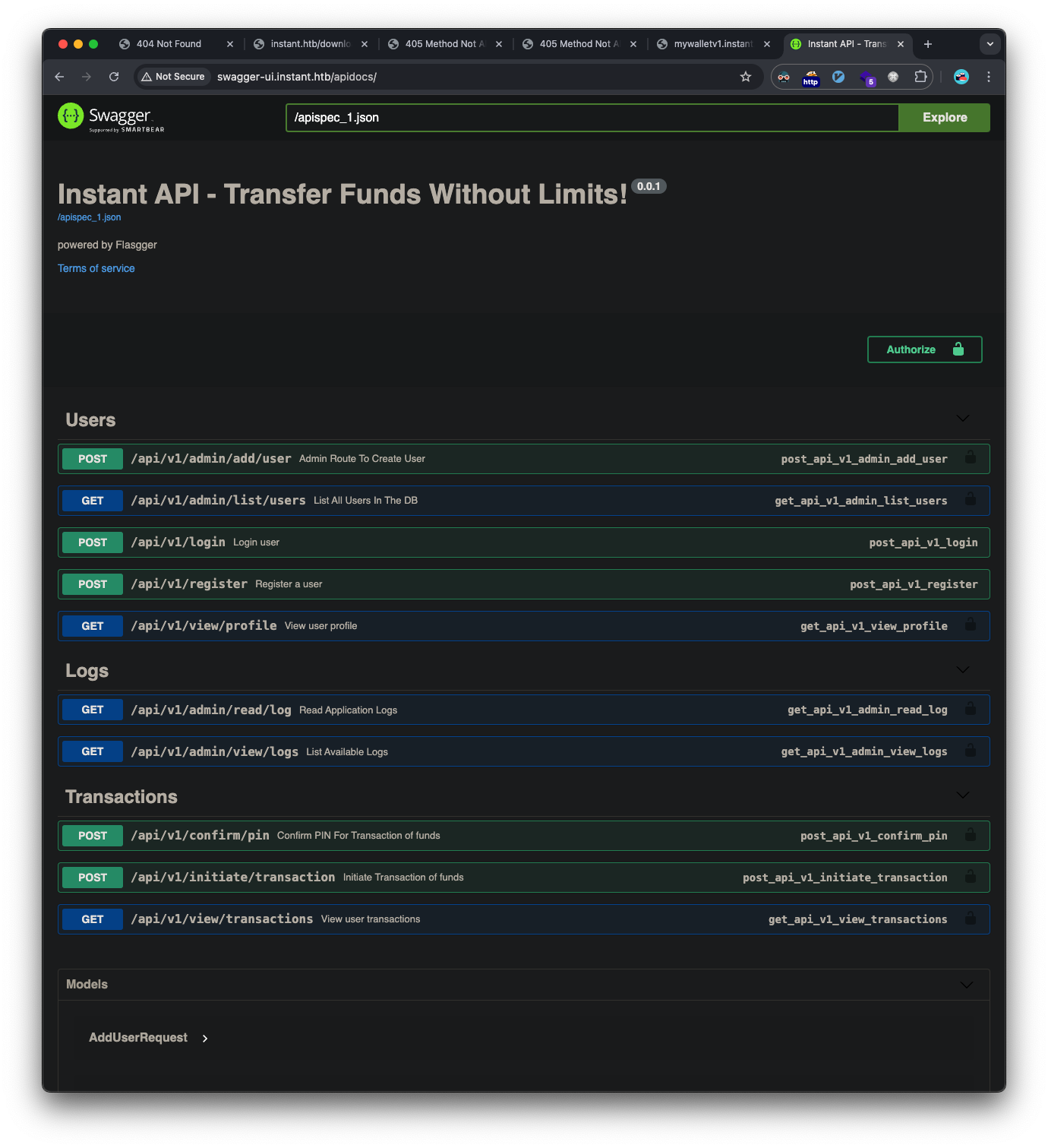1048x1148 pixels.
Task: Click lock icon on confirm pin endpoint
Action: pos(970,835)
